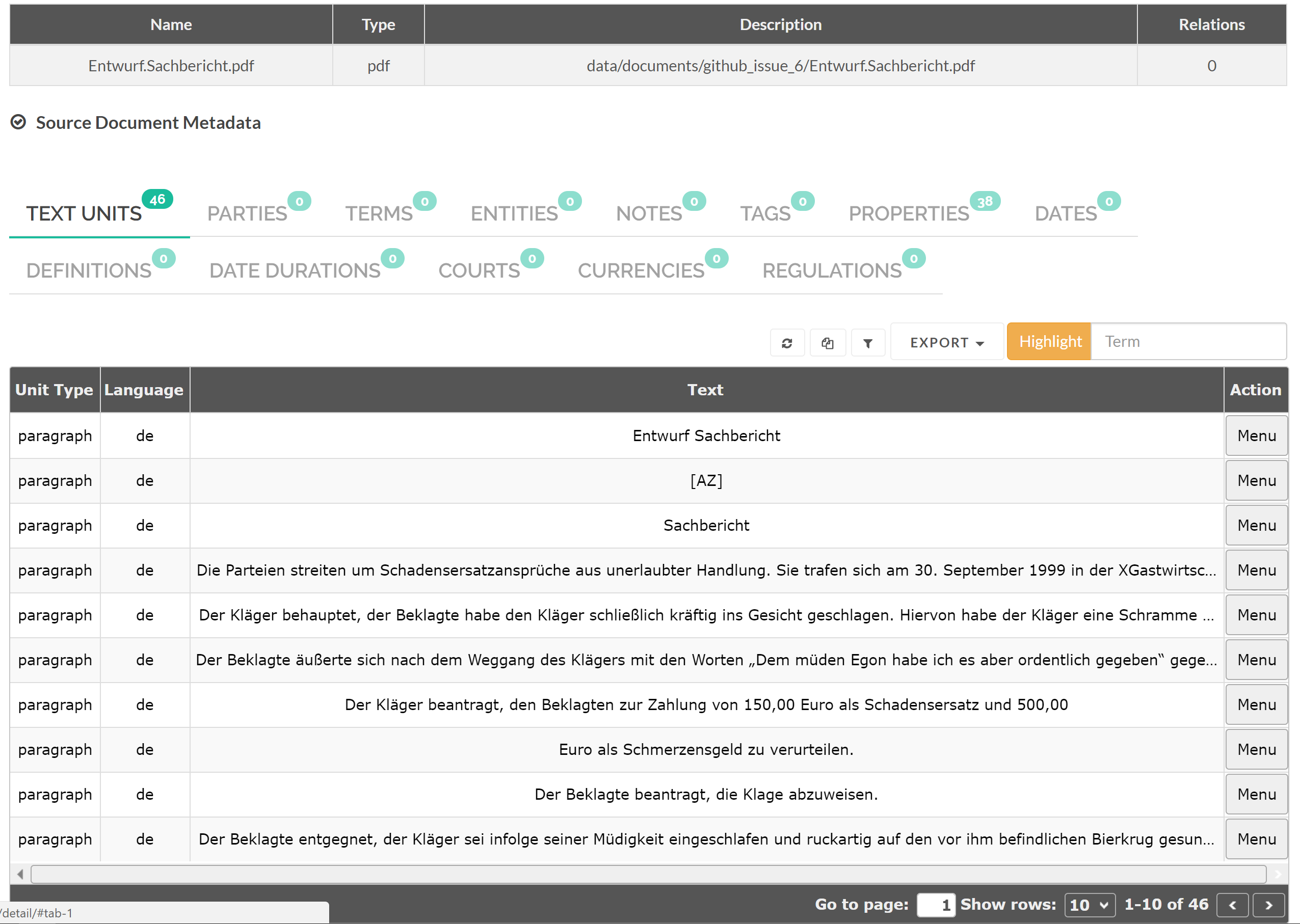Open Menu for the [AZ] row
The height and width of the screenshot is (924, 1300).
coord(1256,480)
